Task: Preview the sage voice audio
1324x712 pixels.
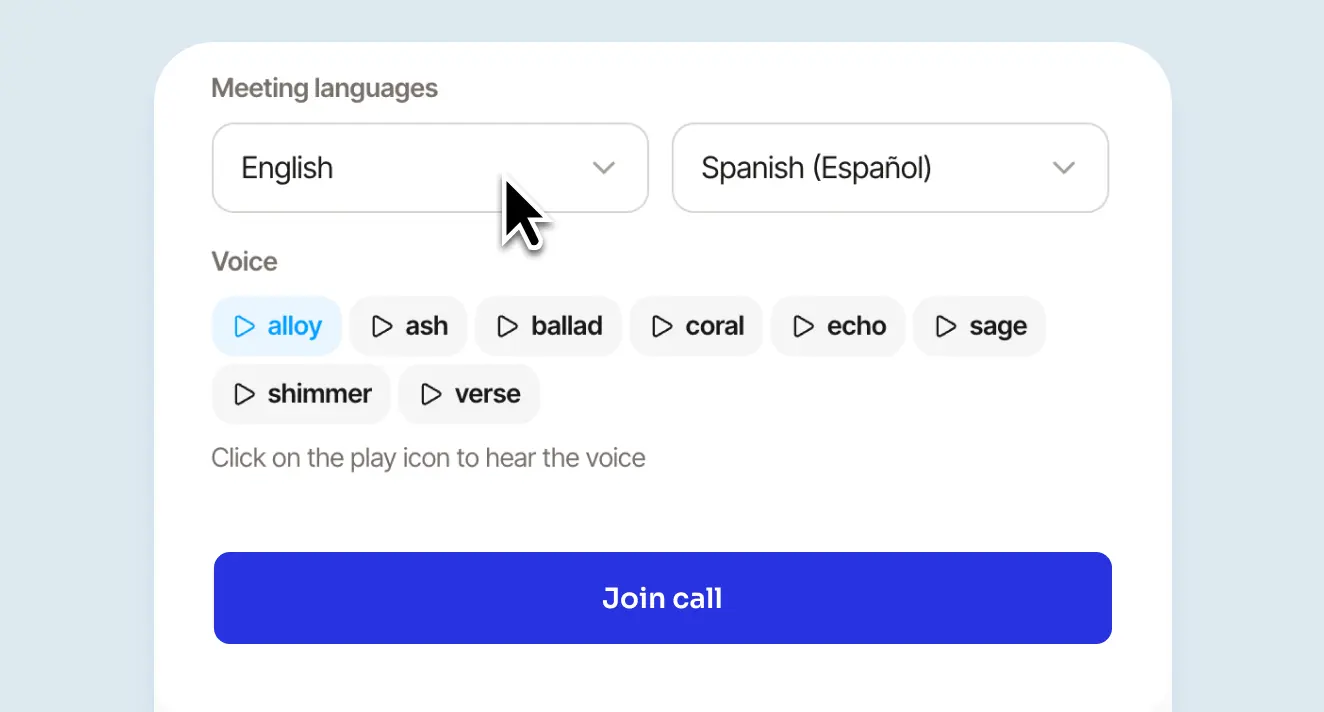Action: pyautogui.click(x=944, y=325)
